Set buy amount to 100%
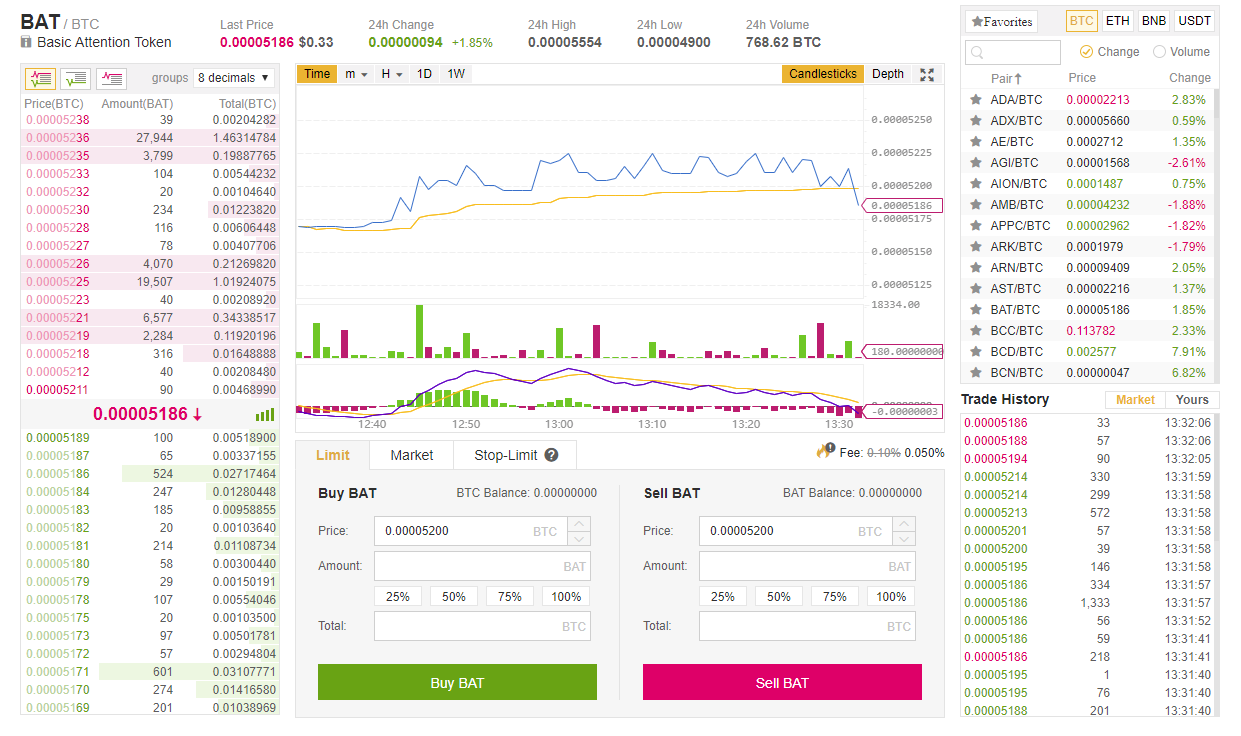The height and width of the screenshot is (736, 1241). 566,596
